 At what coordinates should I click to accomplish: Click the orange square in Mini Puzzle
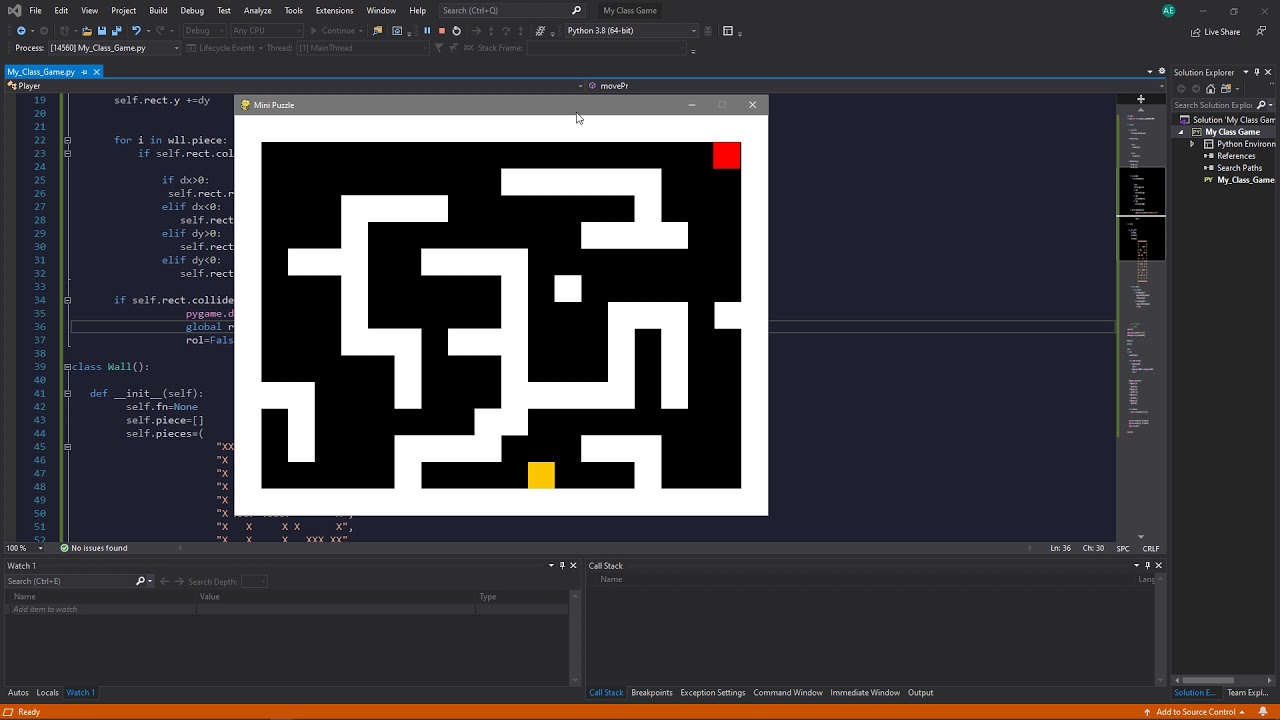[x=541, y=475]
